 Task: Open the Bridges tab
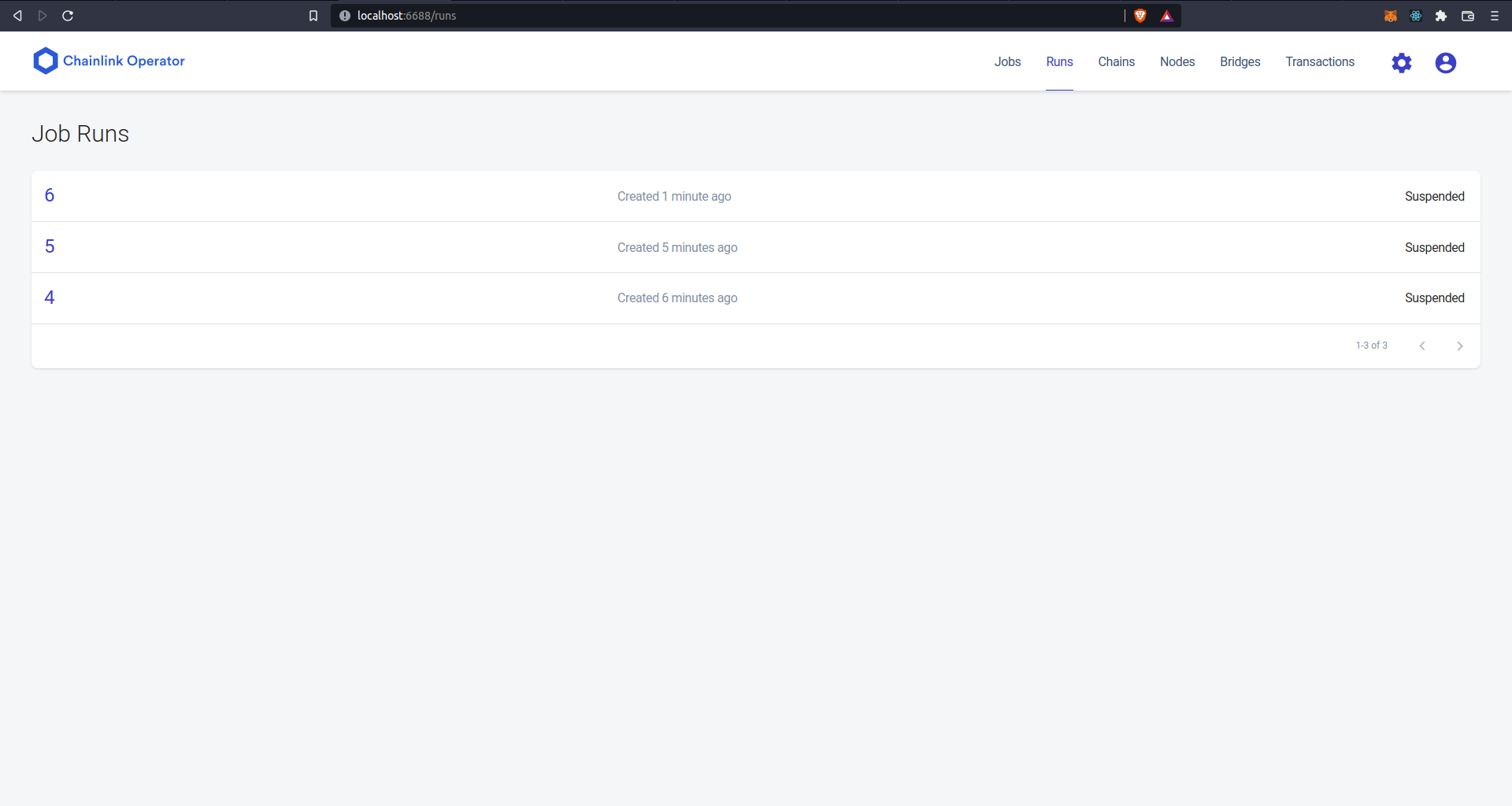(x=1240, y=61)
